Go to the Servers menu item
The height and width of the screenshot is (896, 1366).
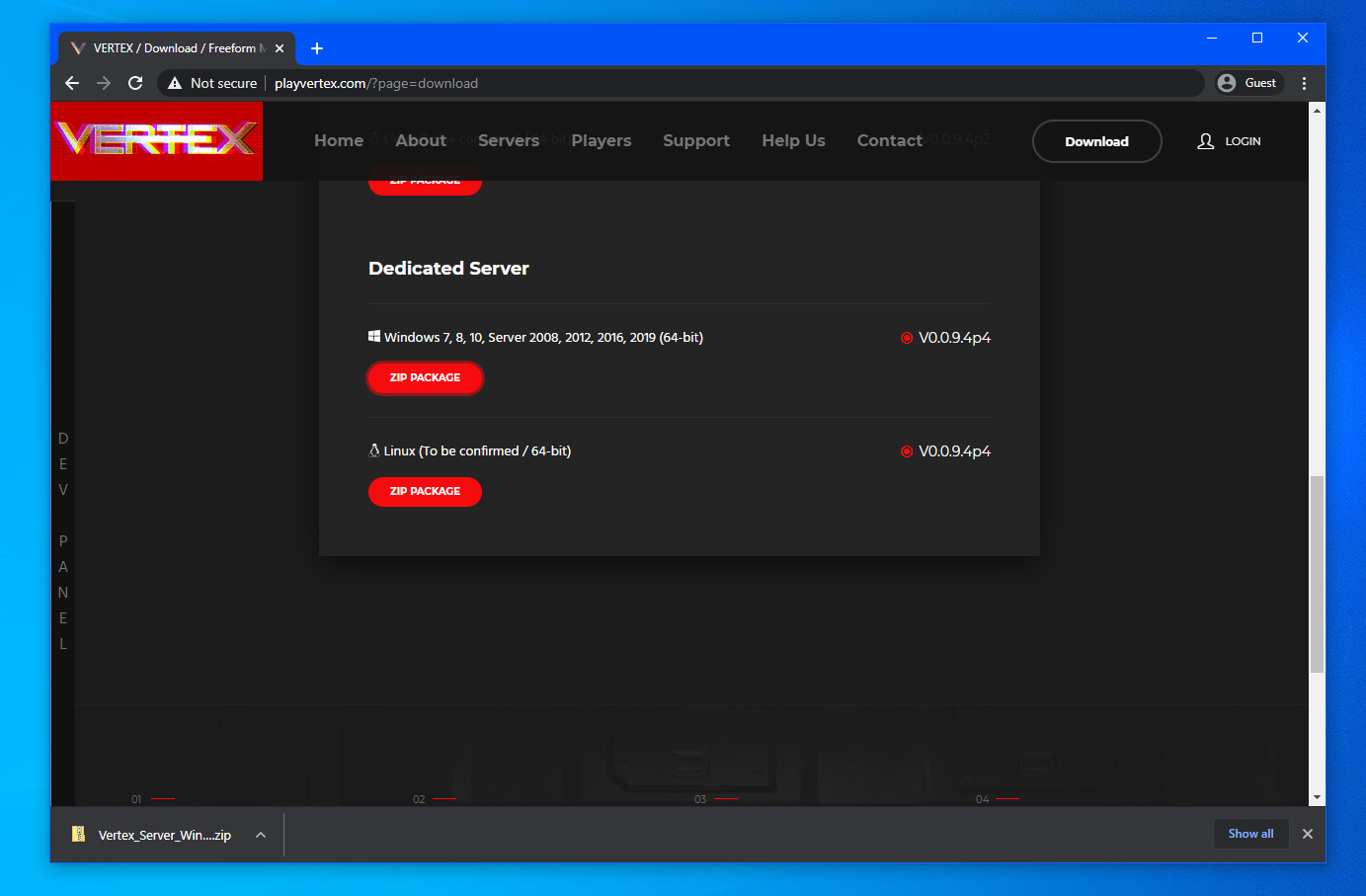(x=509, y=140)
